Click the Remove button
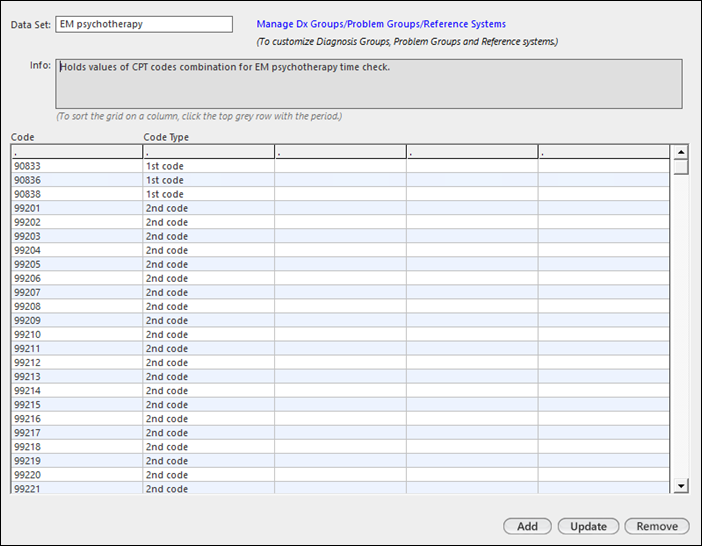702x546 pixels. coord(657,526)
